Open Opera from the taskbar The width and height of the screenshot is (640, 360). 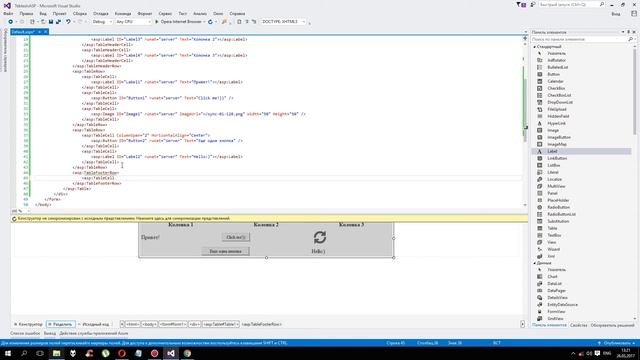(122, 353)
